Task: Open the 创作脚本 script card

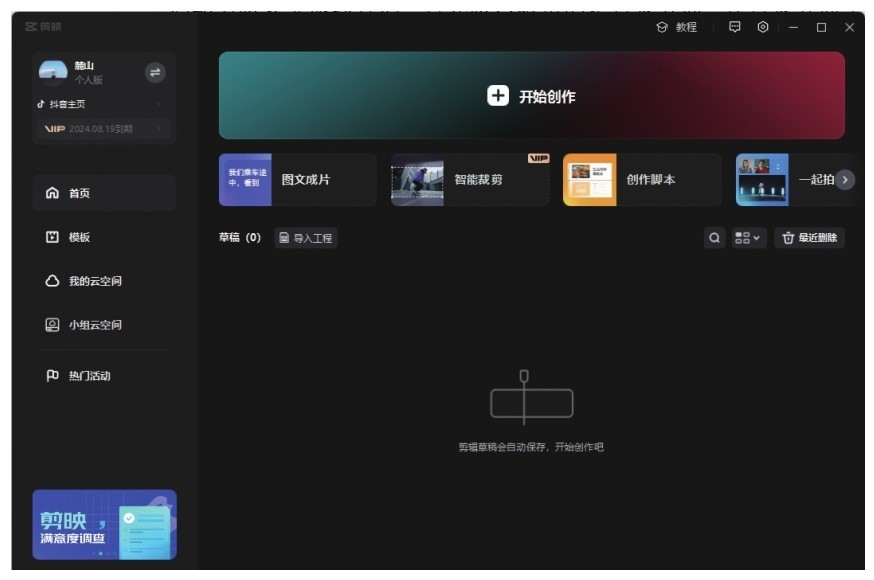Action: tap(642, 180)
